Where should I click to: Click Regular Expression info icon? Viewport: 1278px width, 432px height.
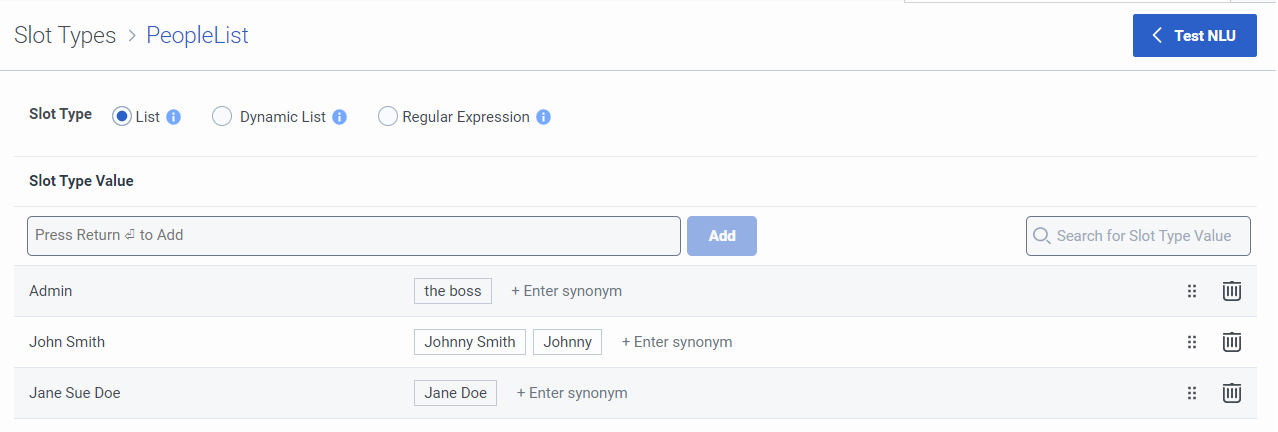pos(543,117)
